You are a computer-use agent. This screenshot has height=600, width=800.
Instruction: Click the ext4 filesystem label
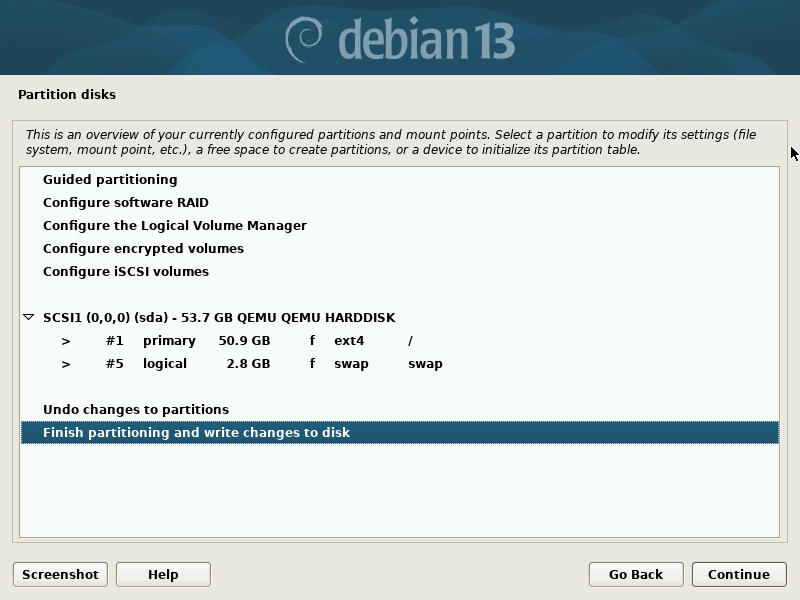tap(349, 340)
